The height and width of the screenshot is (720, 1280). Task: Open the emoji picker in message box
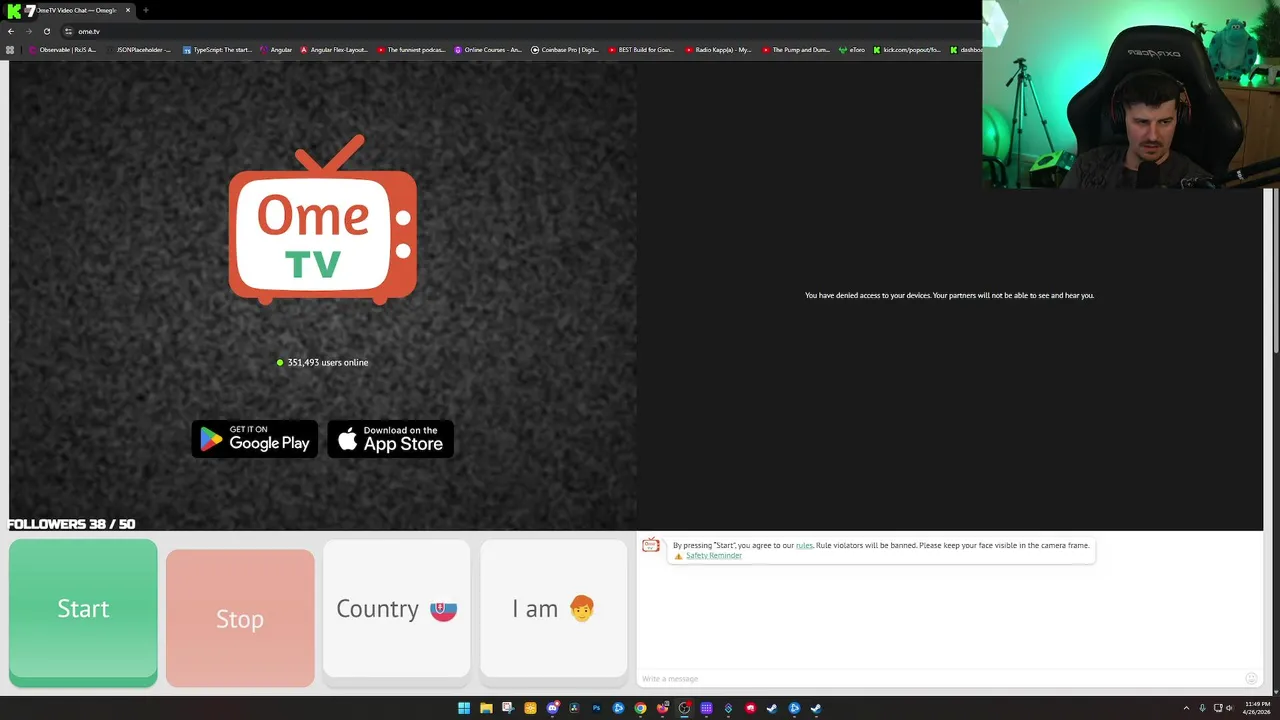click(1251, 679)
